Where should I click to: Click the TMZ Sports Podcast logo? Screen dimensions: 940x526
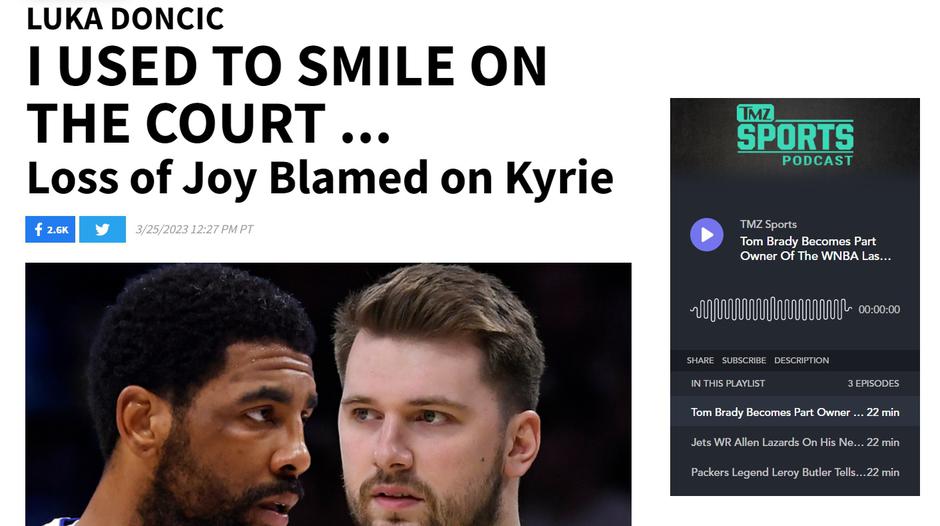pos(795,136)
